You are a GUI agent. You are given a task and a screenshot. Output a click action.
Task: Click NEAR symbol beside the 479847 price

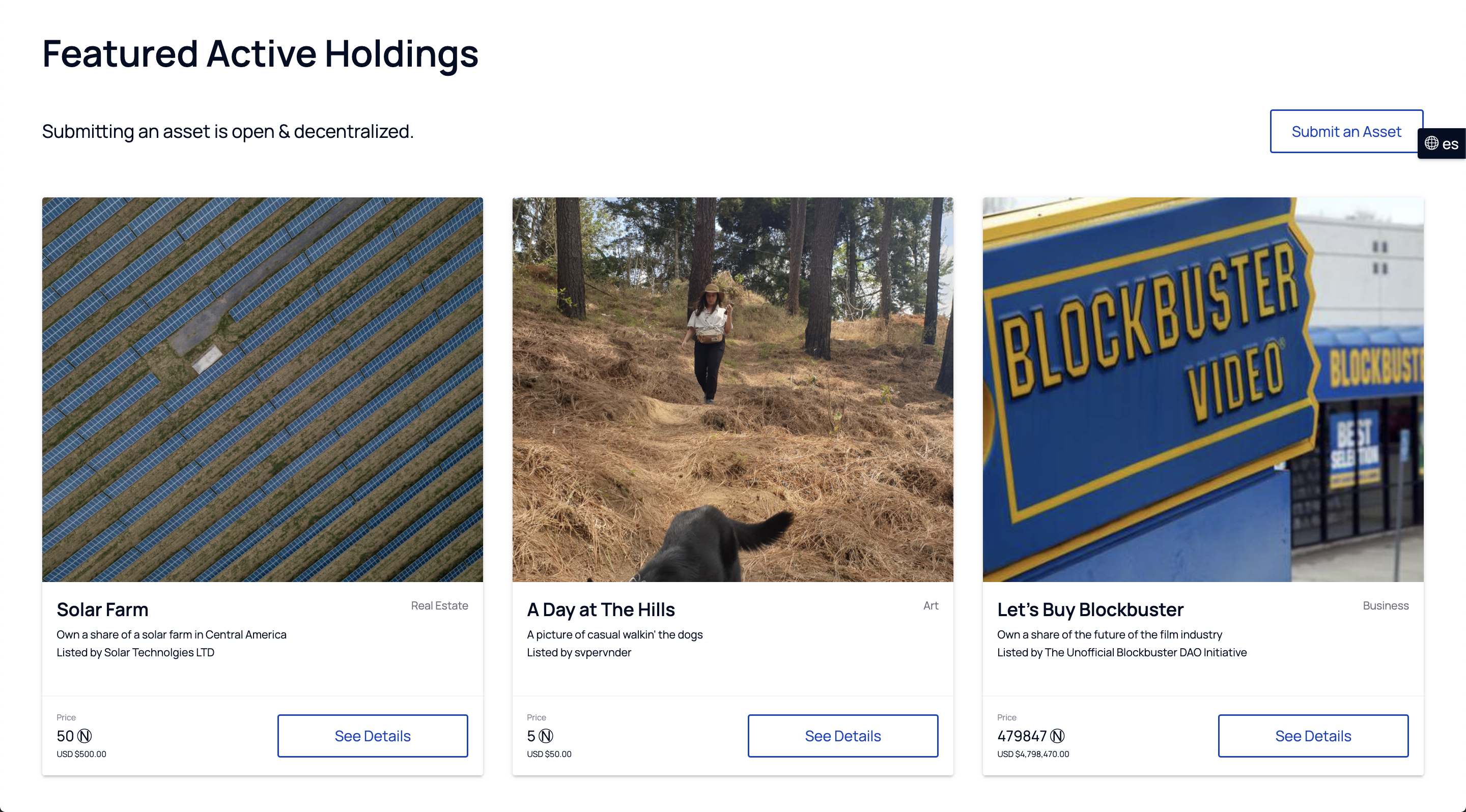1057,736
